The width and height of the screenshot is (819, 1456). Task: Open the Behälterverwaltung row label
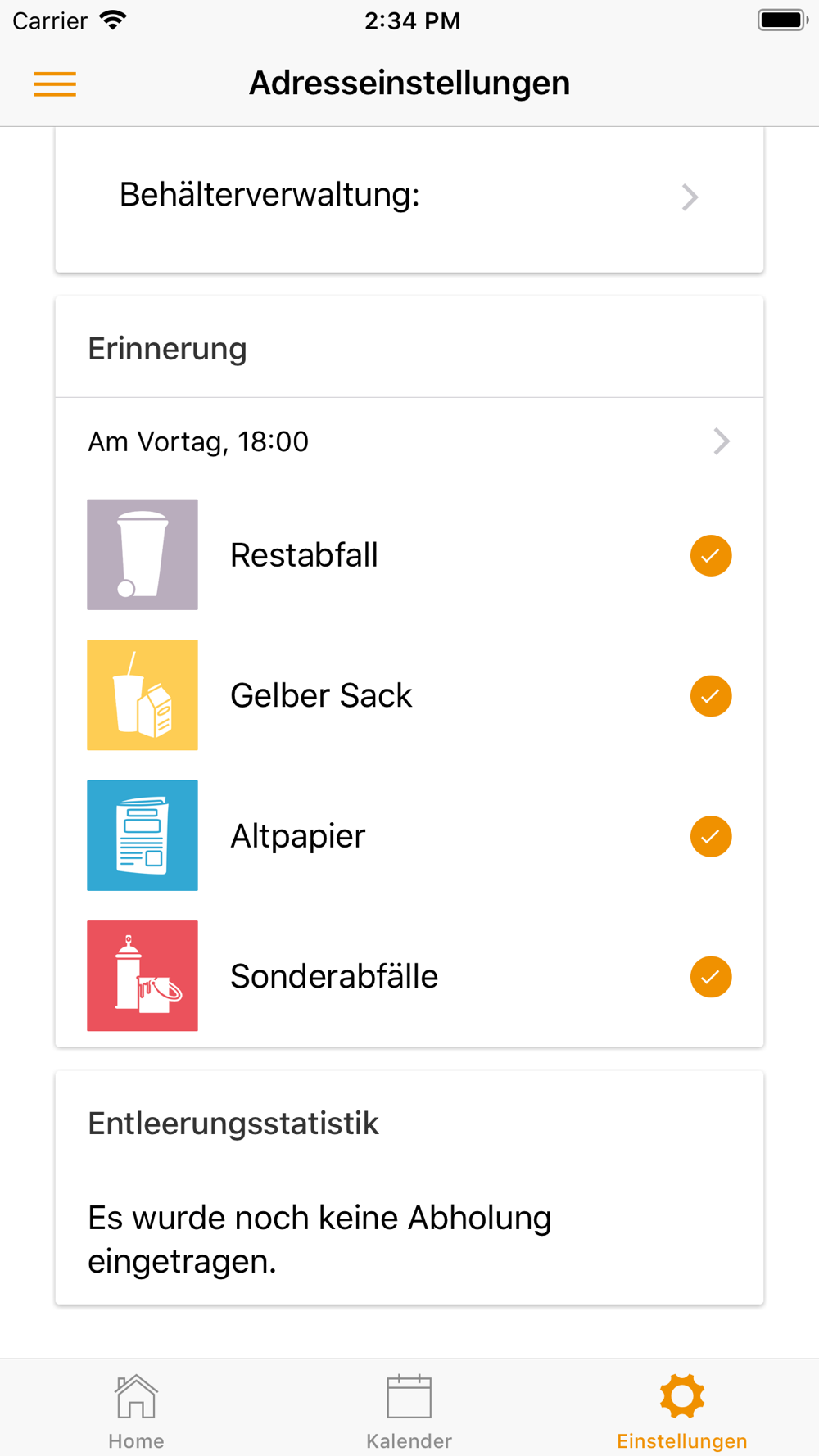coord(269,195)
